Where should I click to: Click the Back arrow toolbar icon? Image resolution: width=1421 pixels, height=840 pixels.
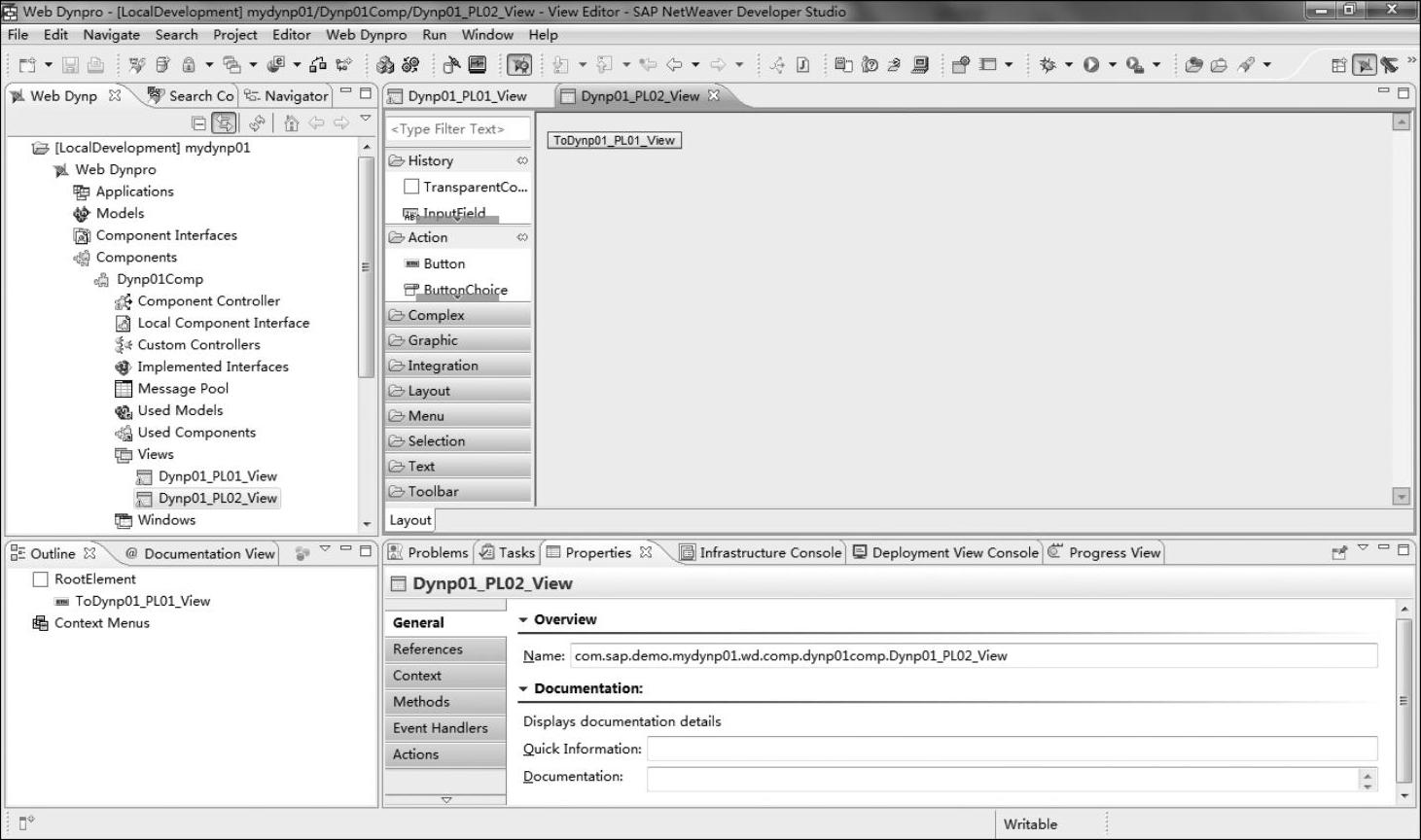(x=674, y=65)
